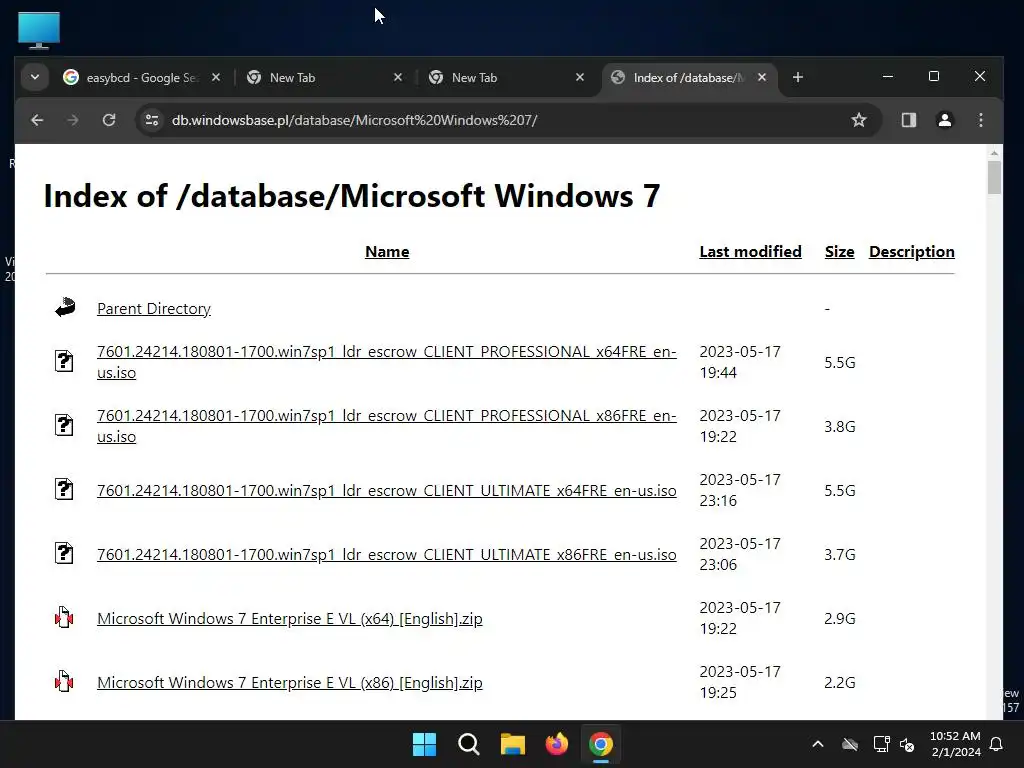Download CLIENT_PROFESSIONAL_x64FRE en-us.iso file
Screen dimensions: 1024x768
click(387, 362)
